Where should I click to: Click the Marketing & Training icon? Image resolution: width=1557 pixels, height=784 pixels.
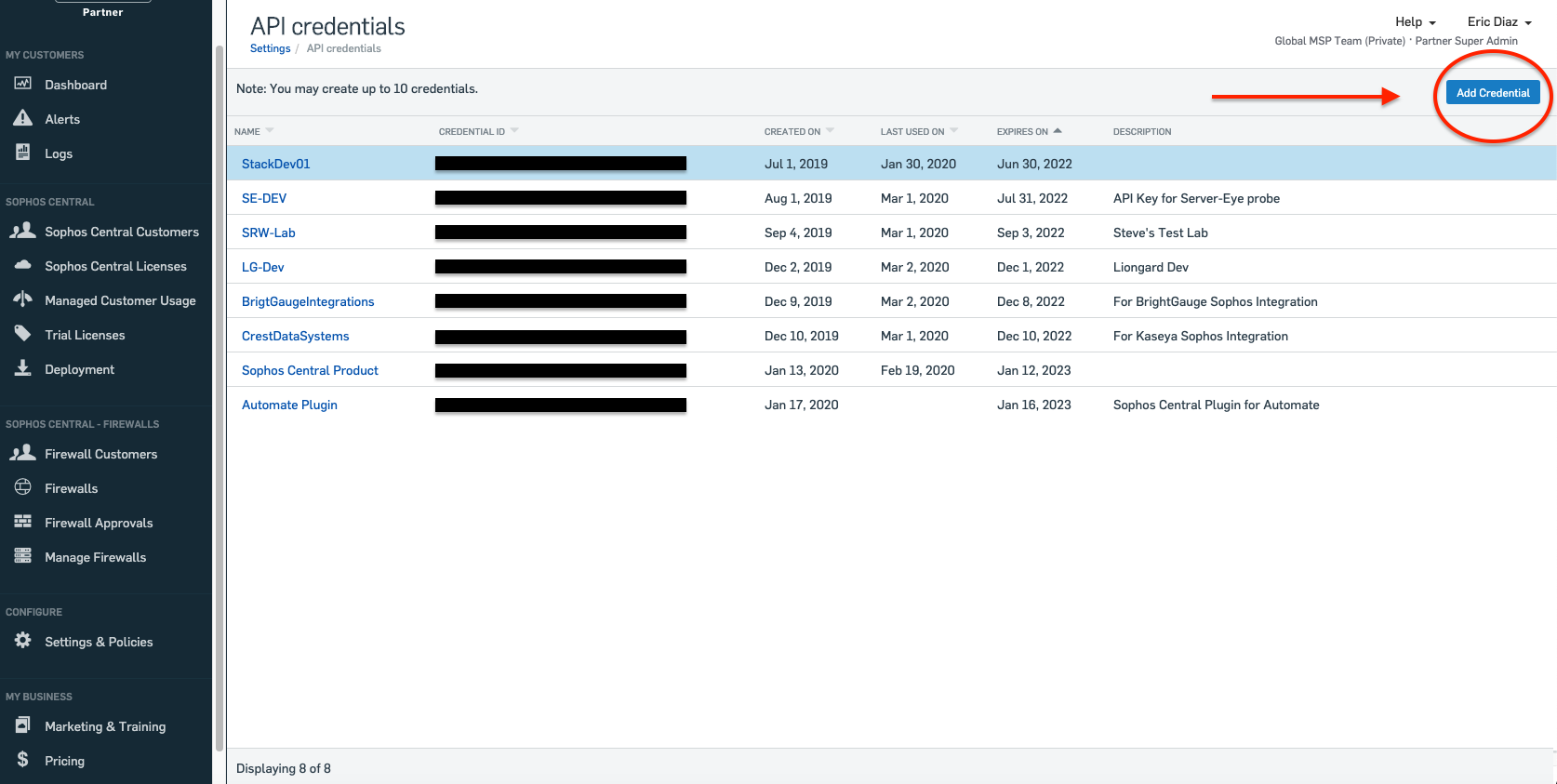point(22,725)
